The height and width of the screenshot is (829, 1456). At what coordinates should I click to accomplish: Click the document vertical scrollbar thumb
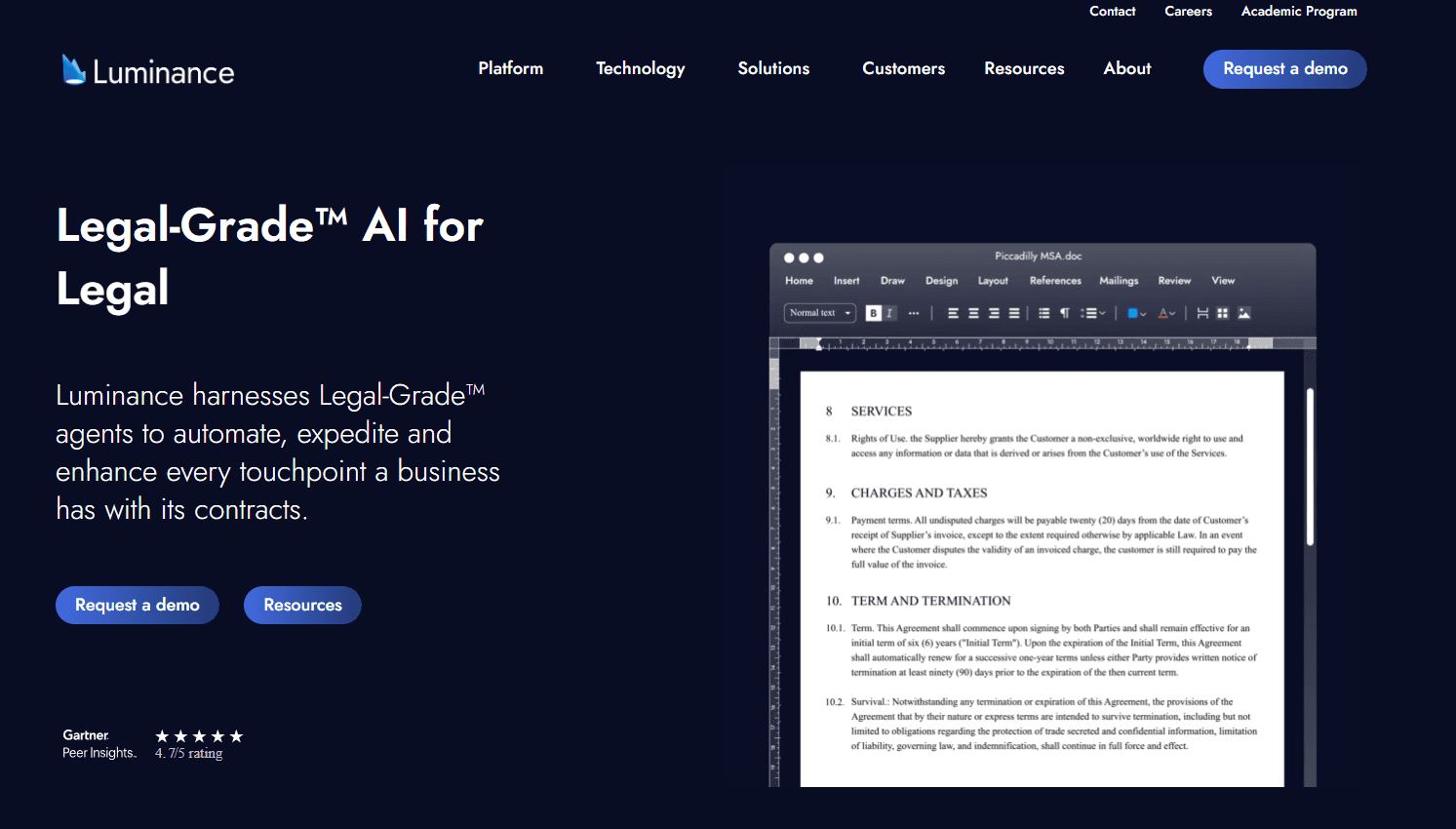1310,466
